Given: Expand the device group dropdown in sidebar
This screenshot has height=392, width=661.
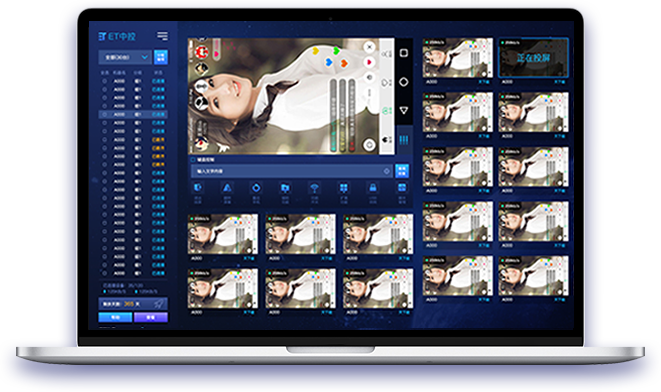Looking at the screenshot, I should 125,57.
